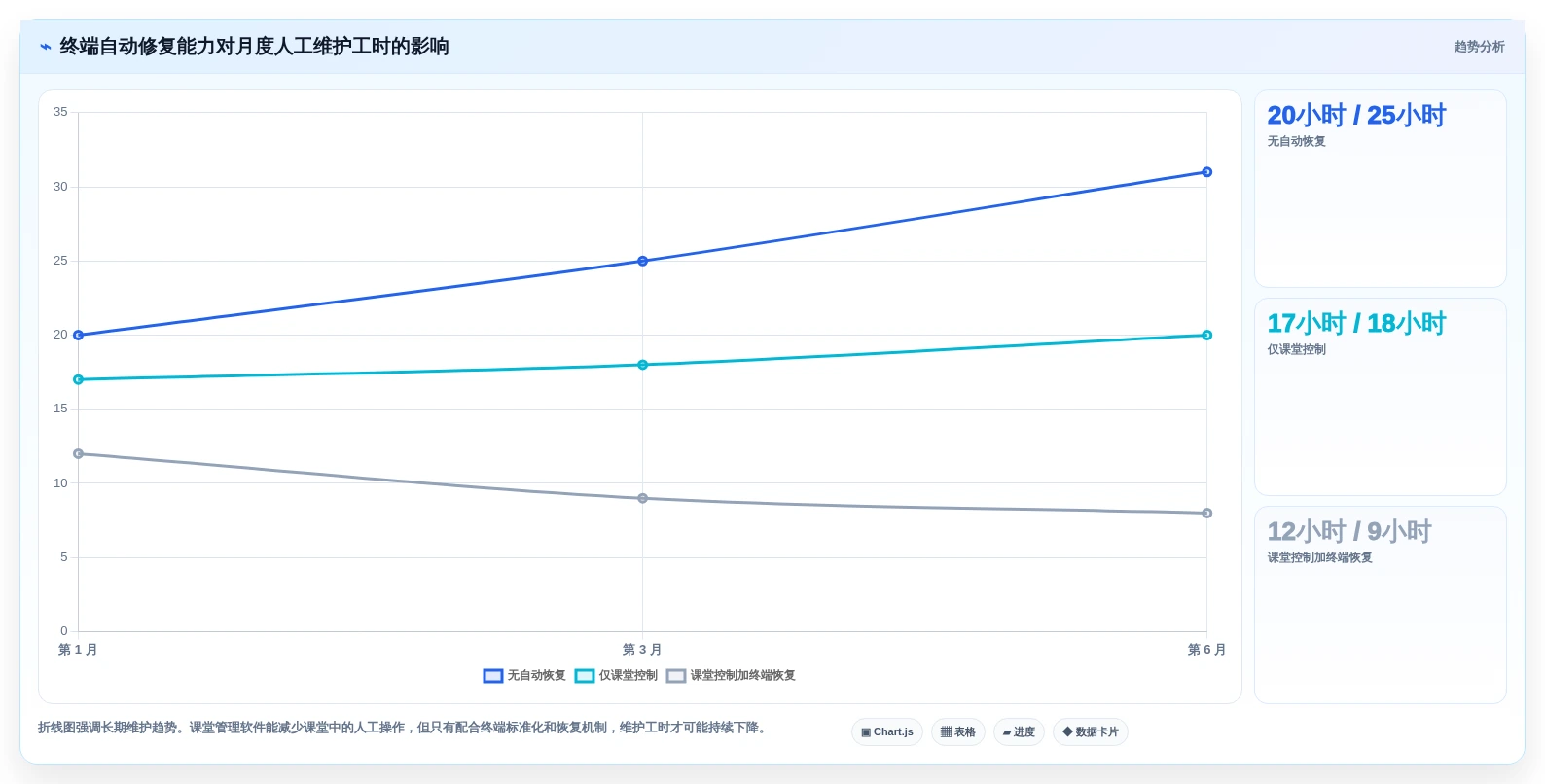Click the chart title 终端自动修复能力 heading
Viewport: 1545px width, 784px height.
tap(254, 47)
